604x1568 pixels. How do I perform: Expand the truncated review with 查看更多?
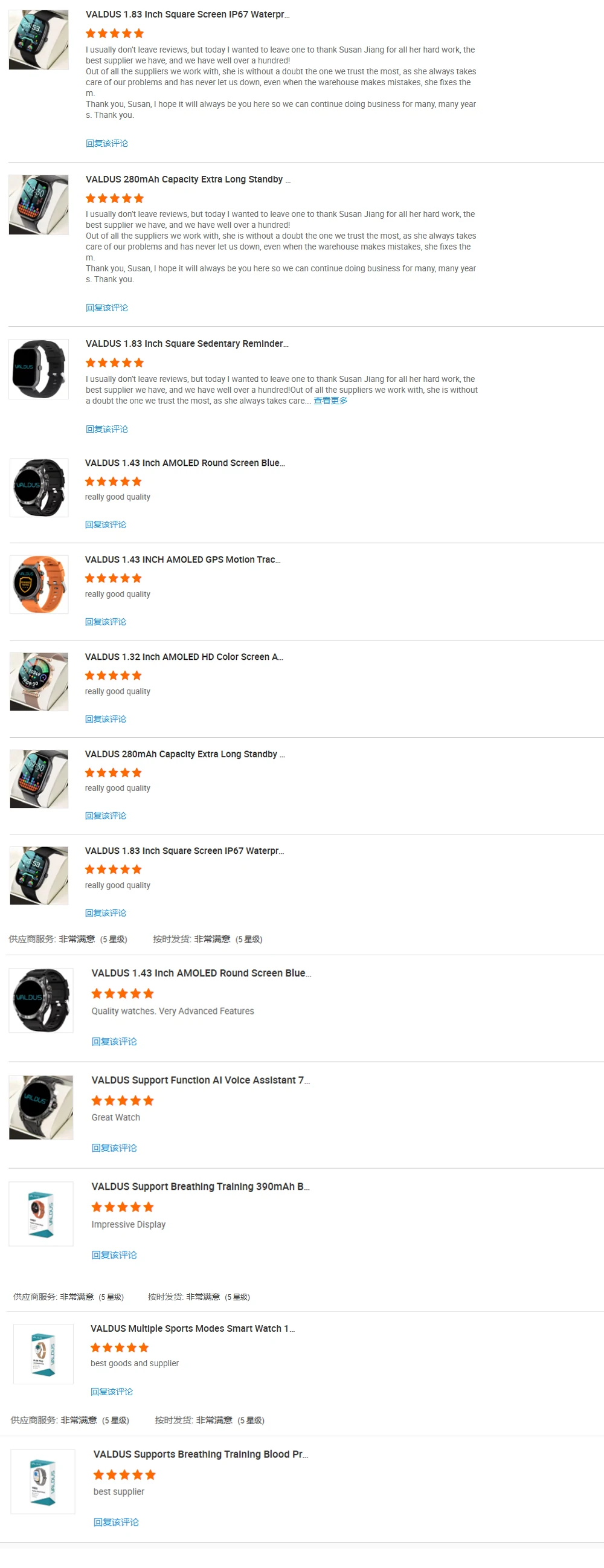330,401
